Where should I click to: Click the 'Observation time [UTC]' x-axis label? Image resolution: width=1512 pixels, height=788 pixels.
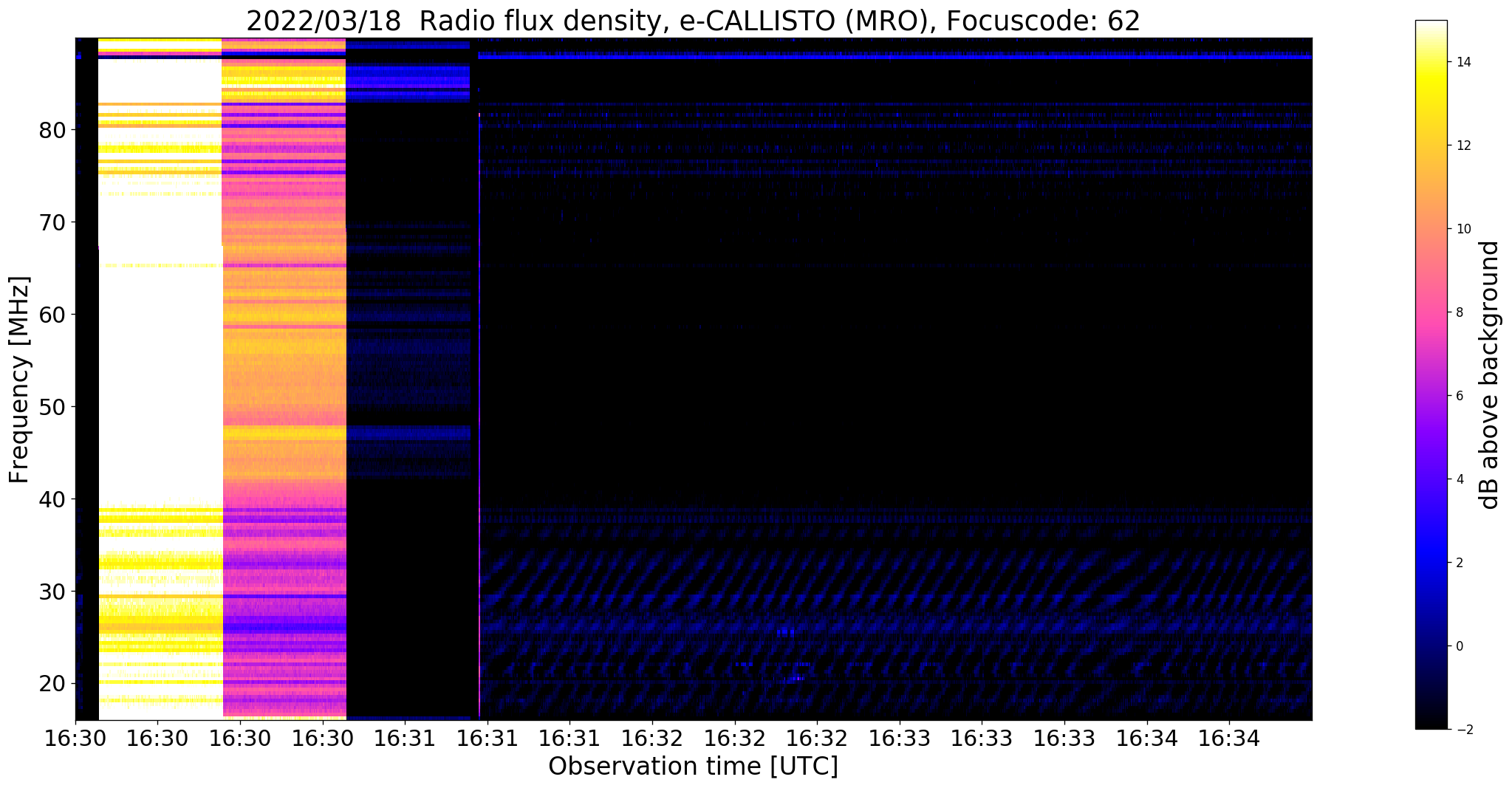[693, 767]
